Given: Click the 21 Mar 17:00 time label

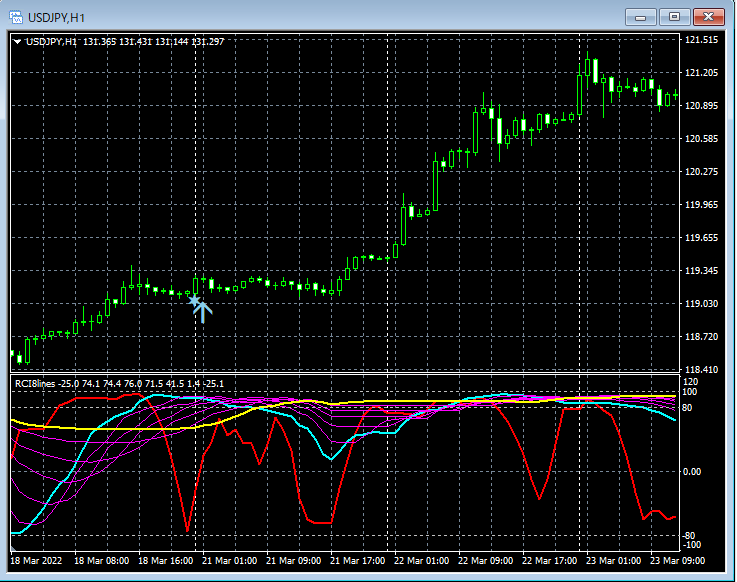Looking at the screenshot, I should point(359,561).
